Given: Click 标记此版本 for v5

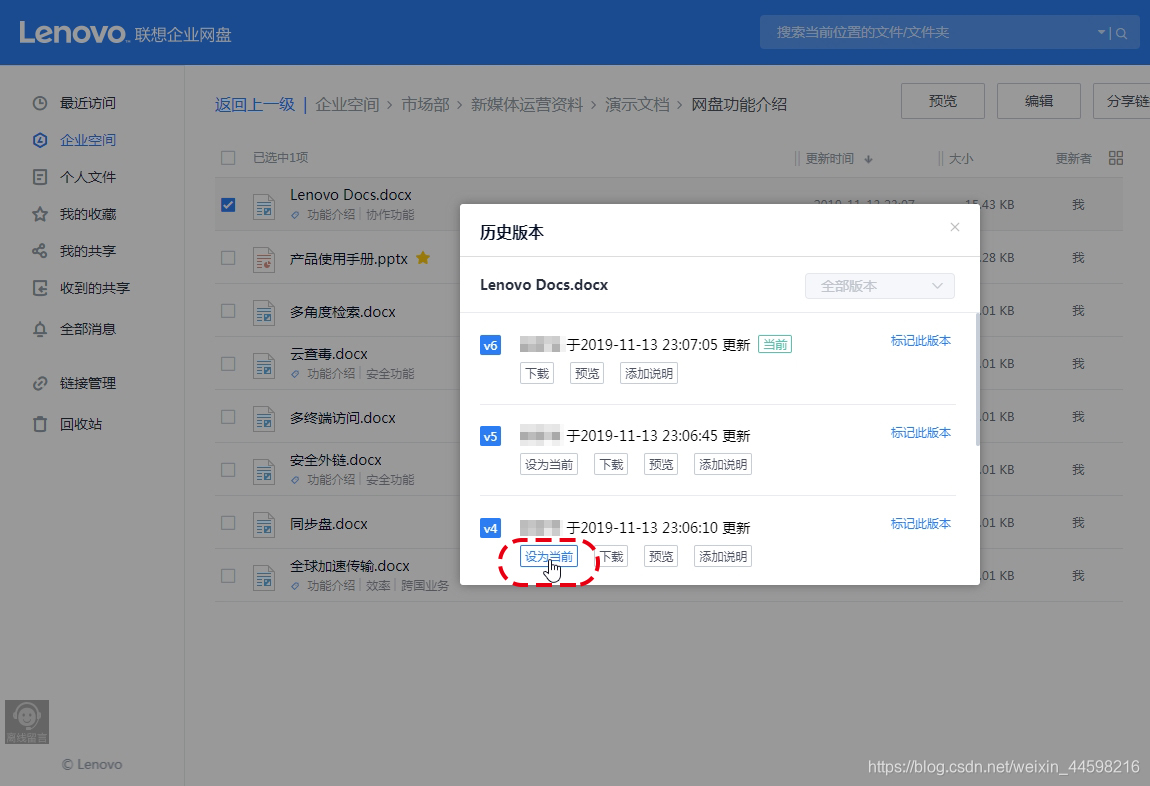Looking at the screenshot, I should click(920, 433).
